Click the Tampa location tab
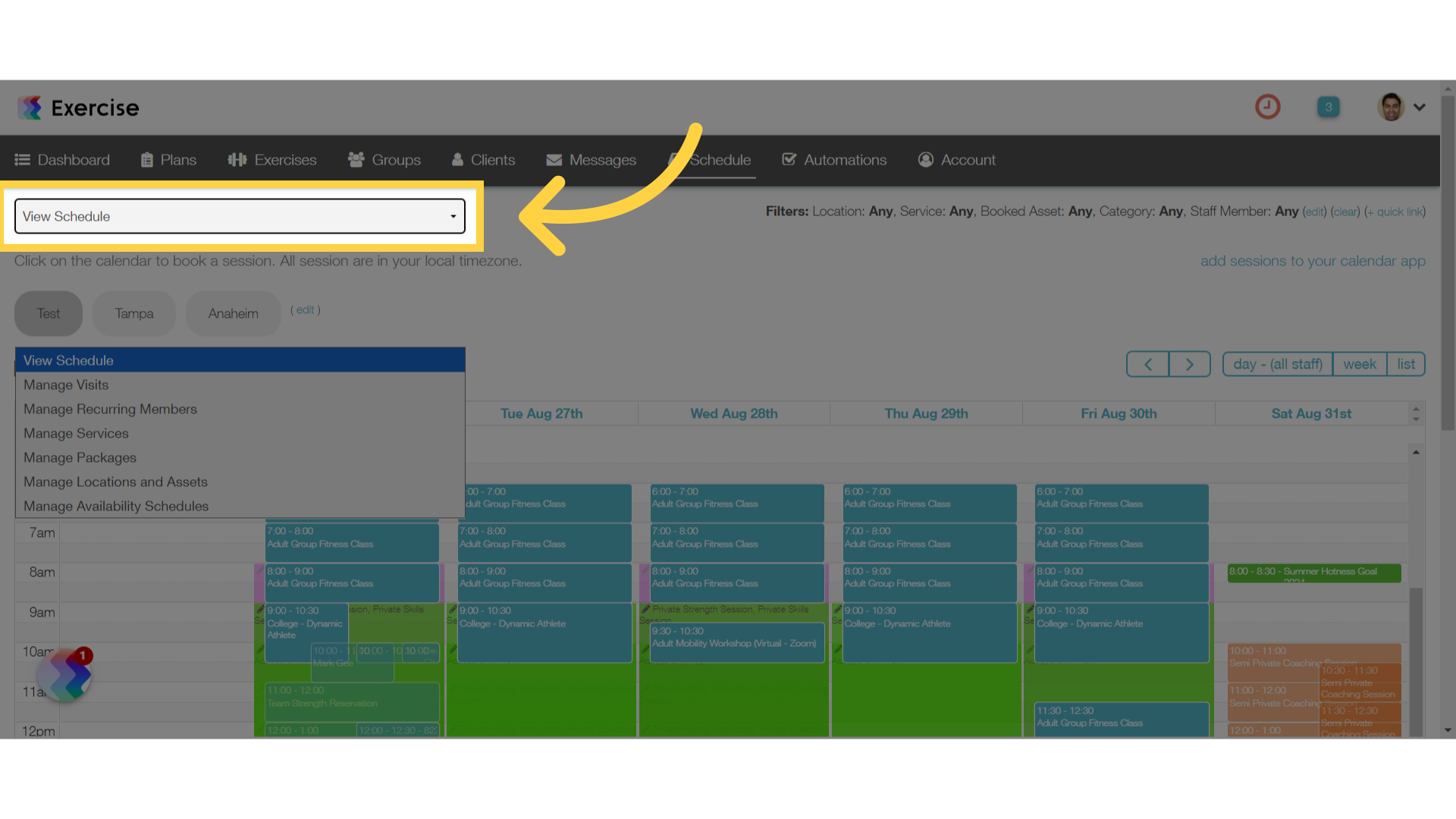Viewport: 1456px width, 819px height. [134, 313]
